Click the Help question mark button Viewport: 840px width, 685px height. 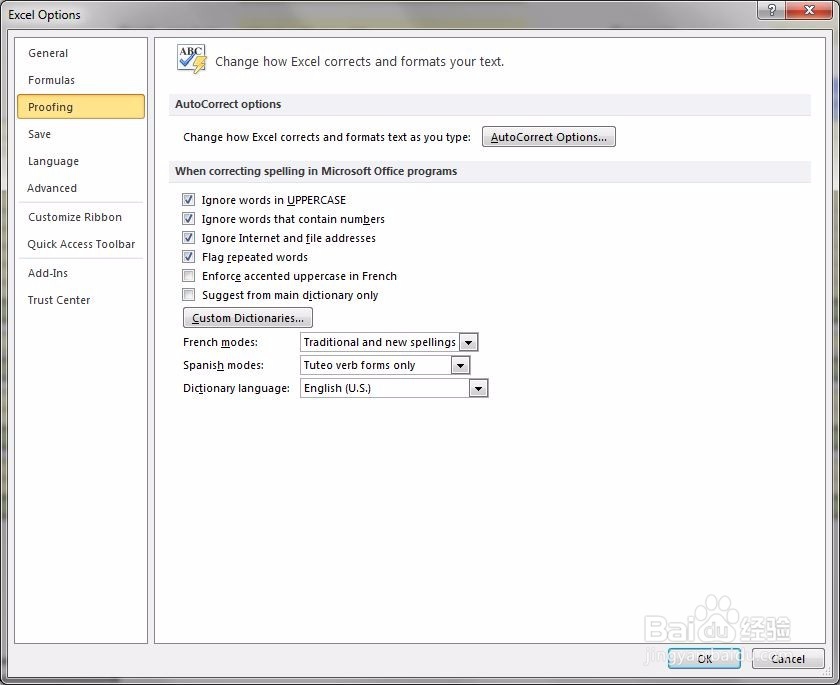pos(771,10)
